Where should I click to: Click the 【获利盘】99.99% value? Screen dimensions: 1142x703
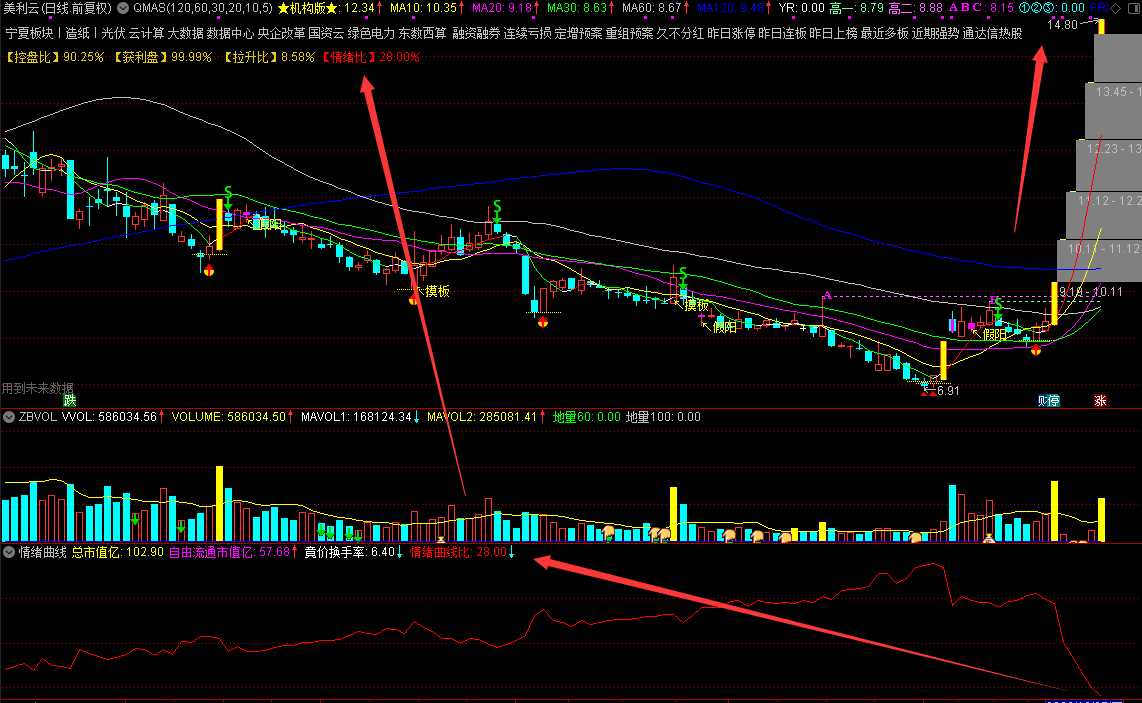(x=162, y=57)
